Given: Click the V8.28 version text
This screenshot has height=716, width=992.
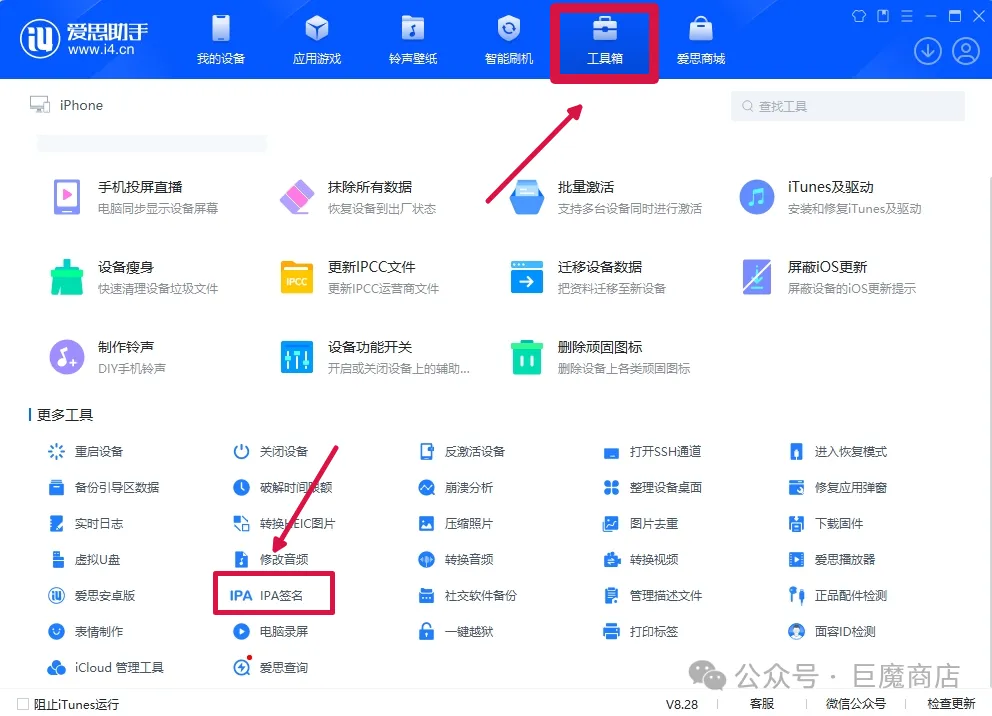Looking at the screenshot, I should coord(681,704).
